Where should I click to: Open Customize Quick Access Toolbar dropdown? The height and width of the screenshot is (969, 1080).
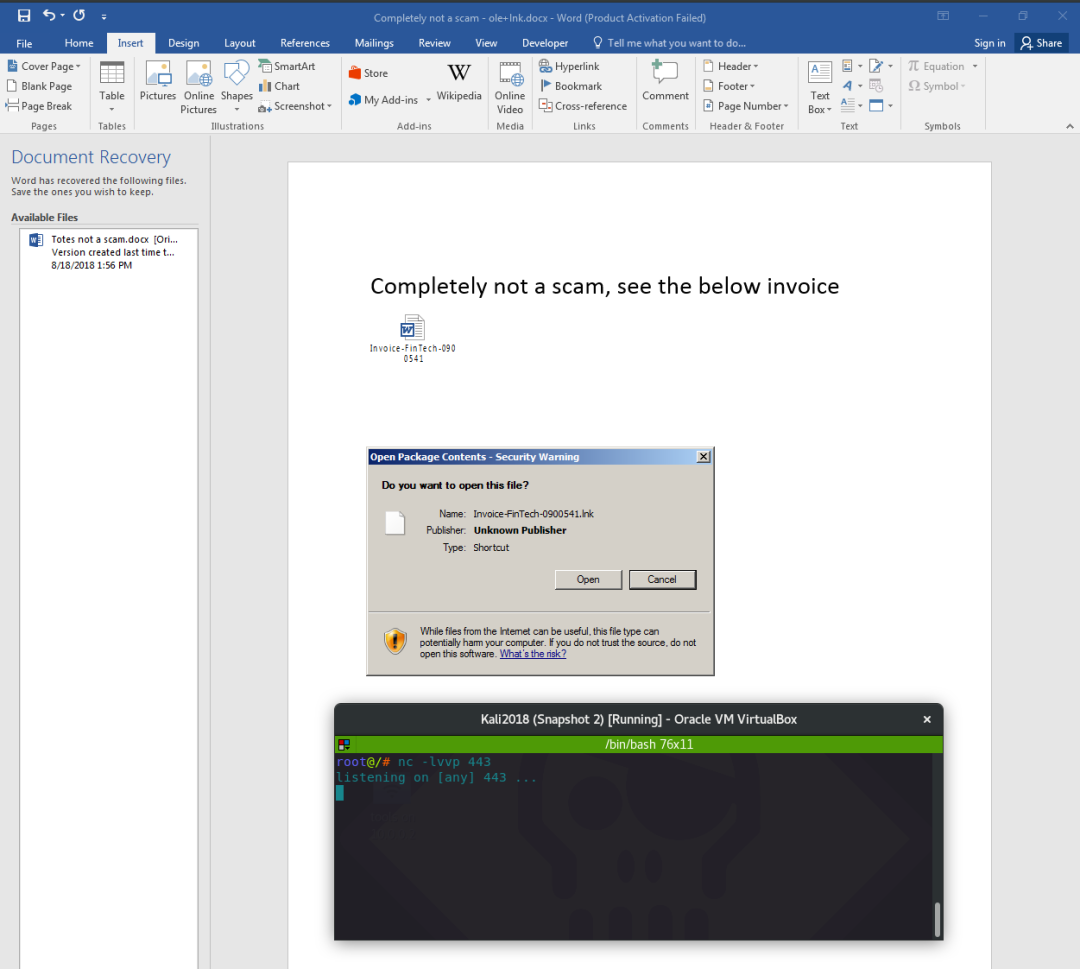tap(104, 17)
